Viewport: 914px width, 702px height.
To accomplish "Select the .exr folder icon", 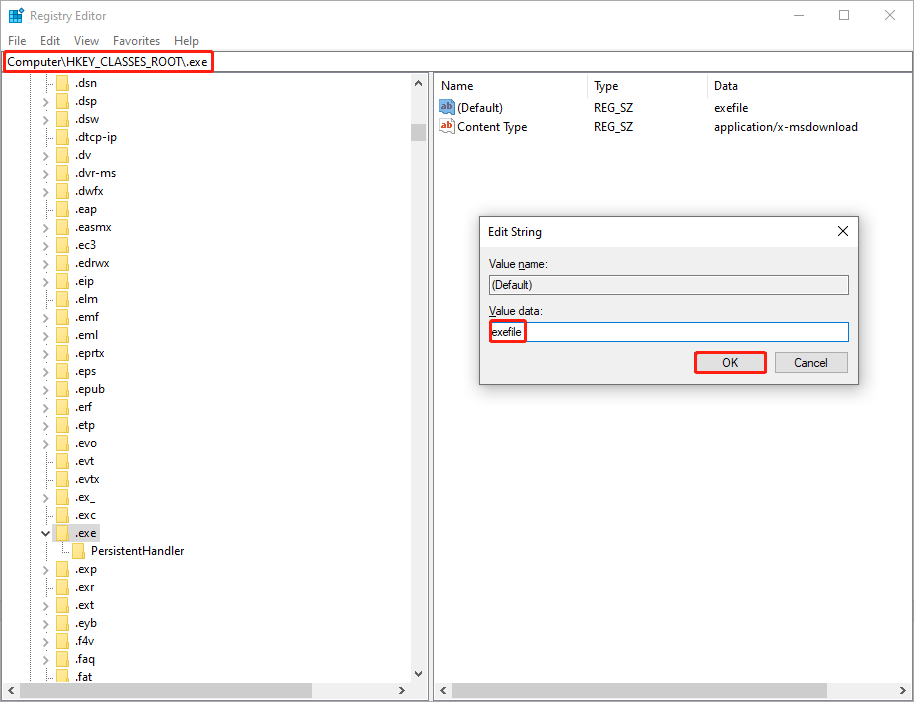I will [62, 587].
